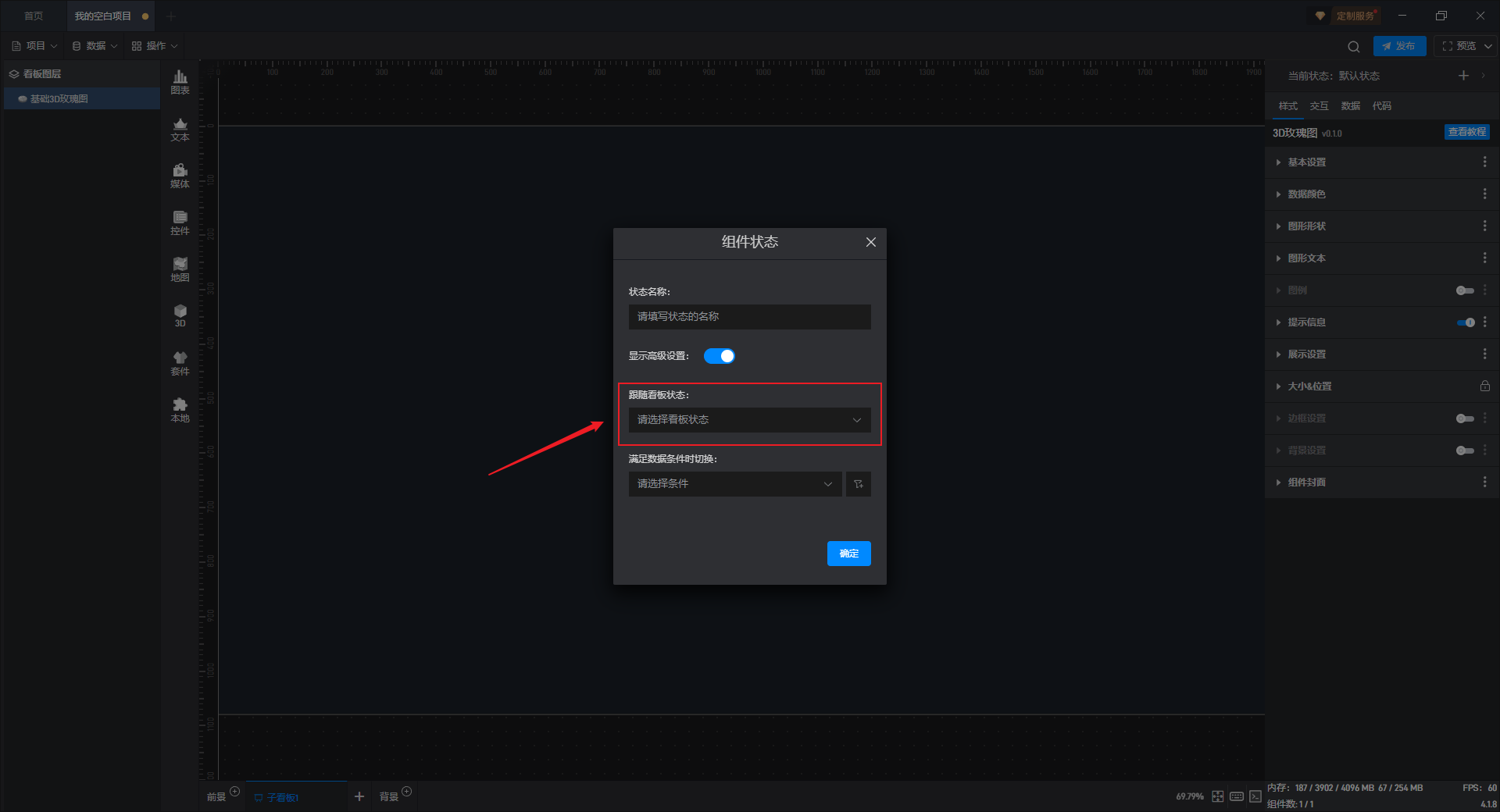Toggle the 背景设置 switch
Viewport: 1500px width, 812px height.
pyautogui.click(x=1465, y=451)
